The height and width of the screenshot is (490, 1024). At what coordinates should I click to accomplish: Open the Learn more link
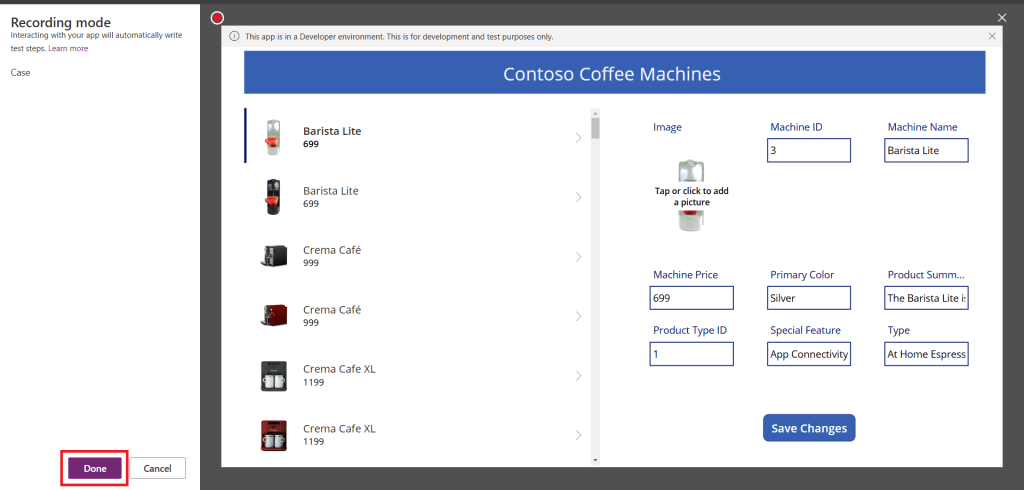68,48
